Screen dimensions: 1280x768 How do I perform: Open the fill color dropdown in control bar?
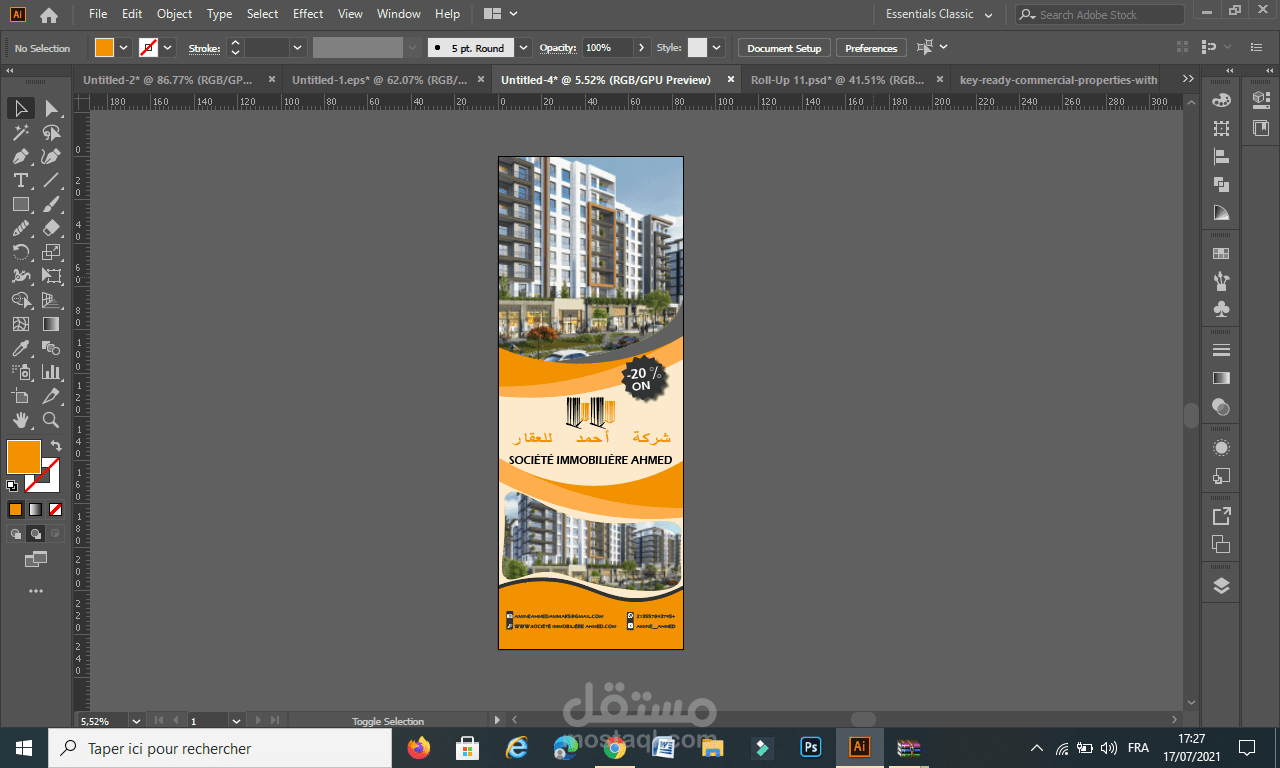point(124,48)
